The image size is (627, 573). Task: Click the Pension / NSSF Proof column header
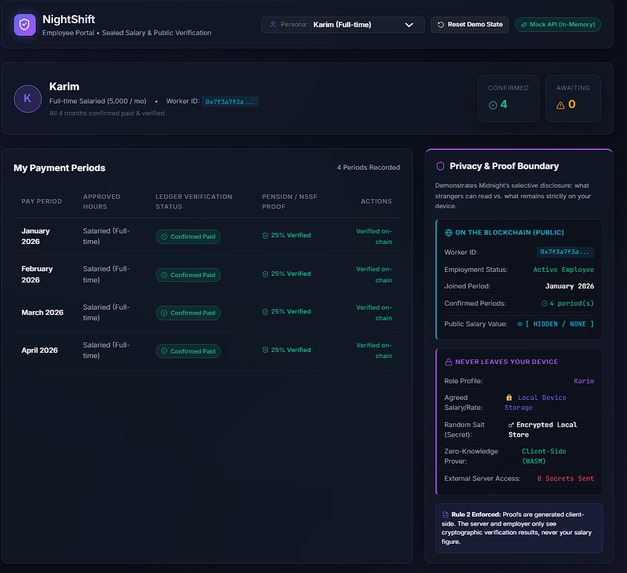[x=290, y=202]
